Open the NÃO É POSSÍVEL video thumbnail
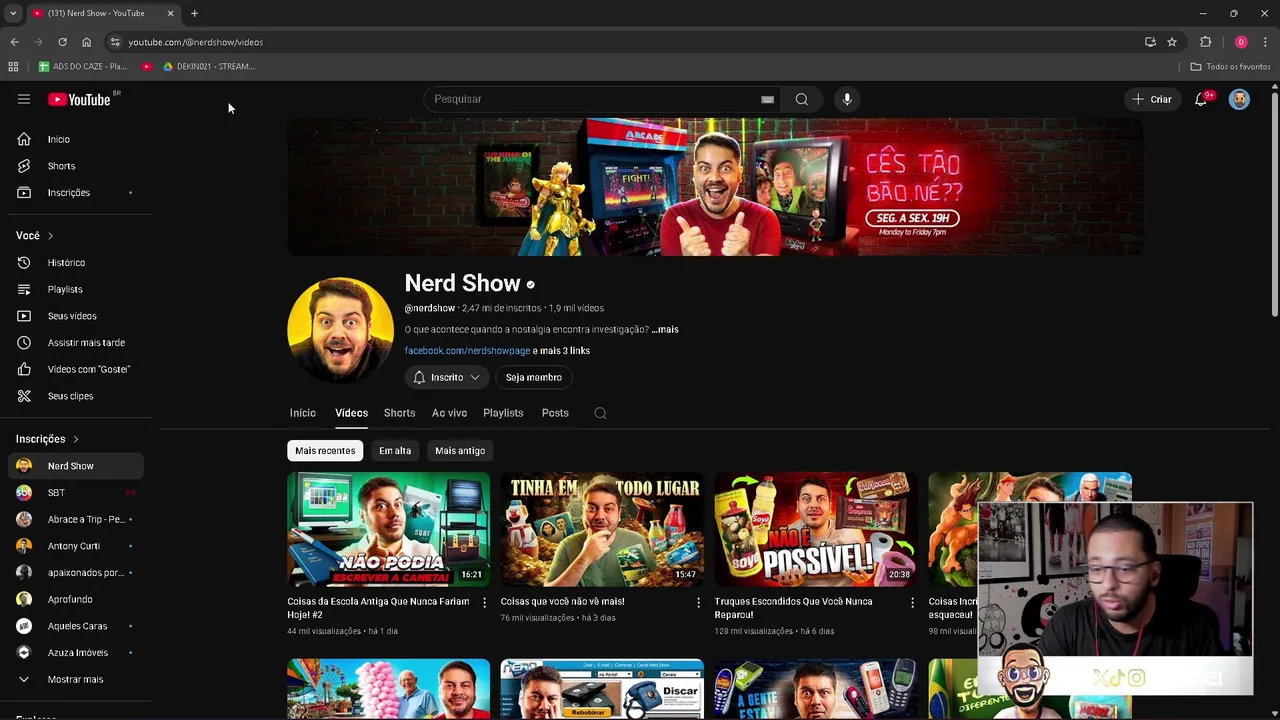Viewport: 1280px width, 720px height. click(x=816, y=529)
